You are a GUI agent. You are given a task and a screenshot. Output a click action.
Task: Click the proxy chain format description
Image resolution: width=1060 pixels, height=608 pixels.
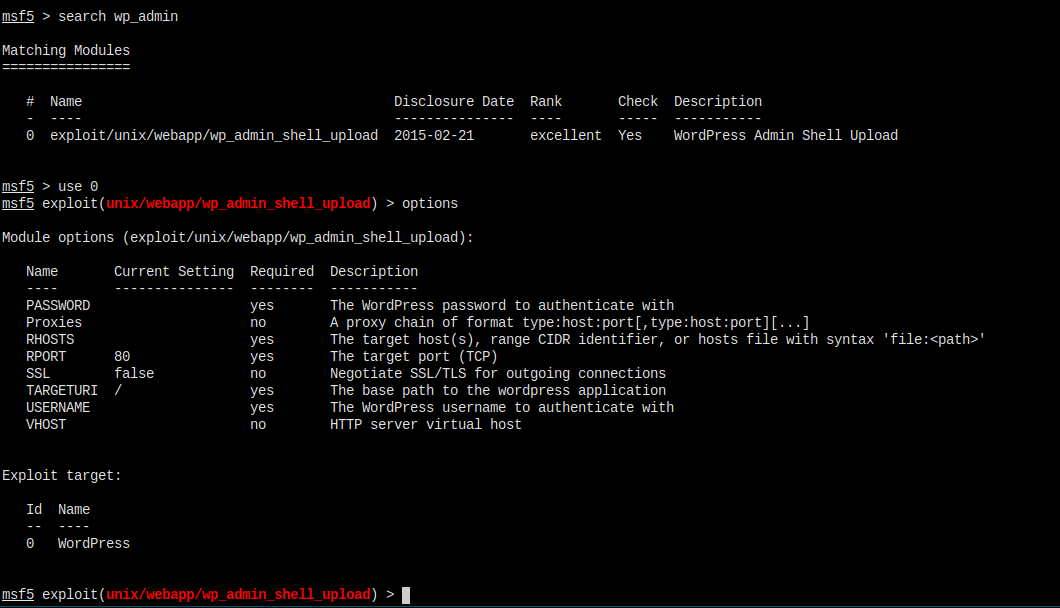[570, 323]
